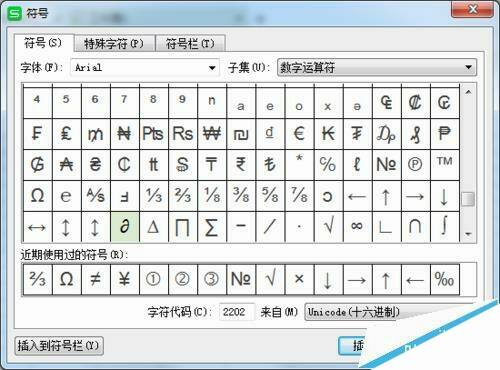The image size is (500, 370).
Task: Select the peso ₱ symbol
Action: (444, 134)
